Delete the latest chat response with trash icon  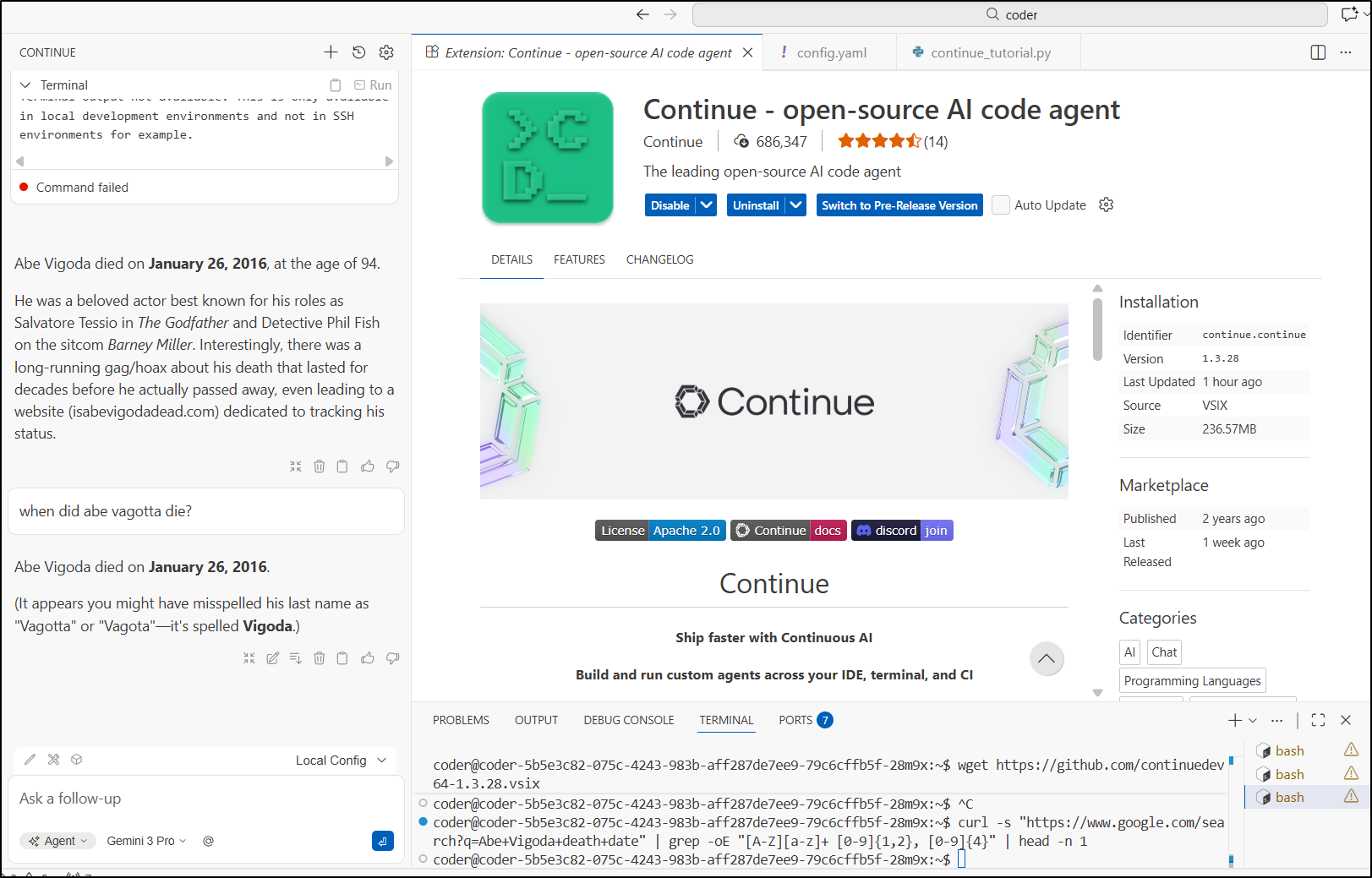click(320, 658)
